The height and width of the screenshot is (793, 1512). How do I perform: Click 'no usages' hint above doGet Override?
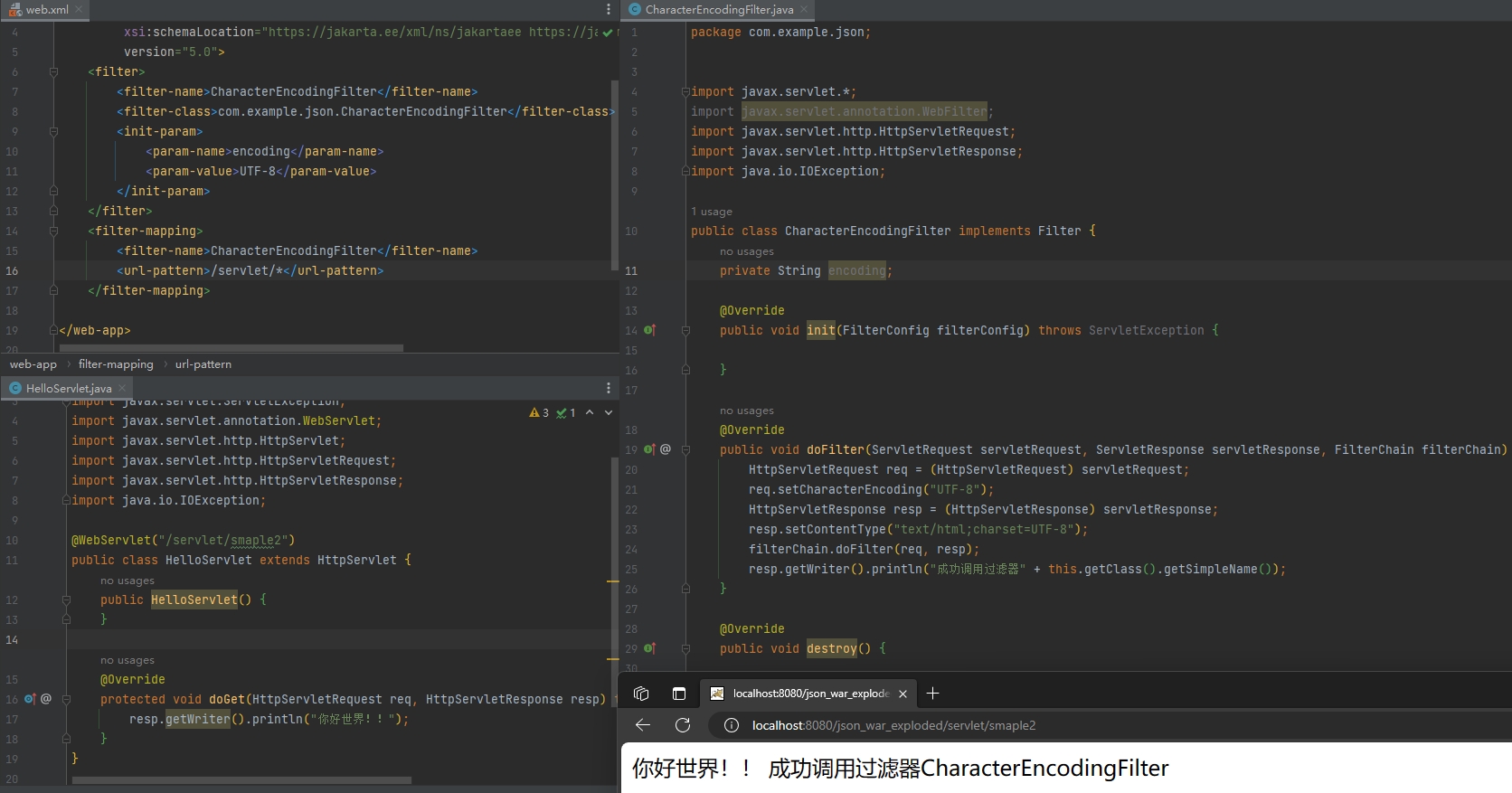pos(128,660)
